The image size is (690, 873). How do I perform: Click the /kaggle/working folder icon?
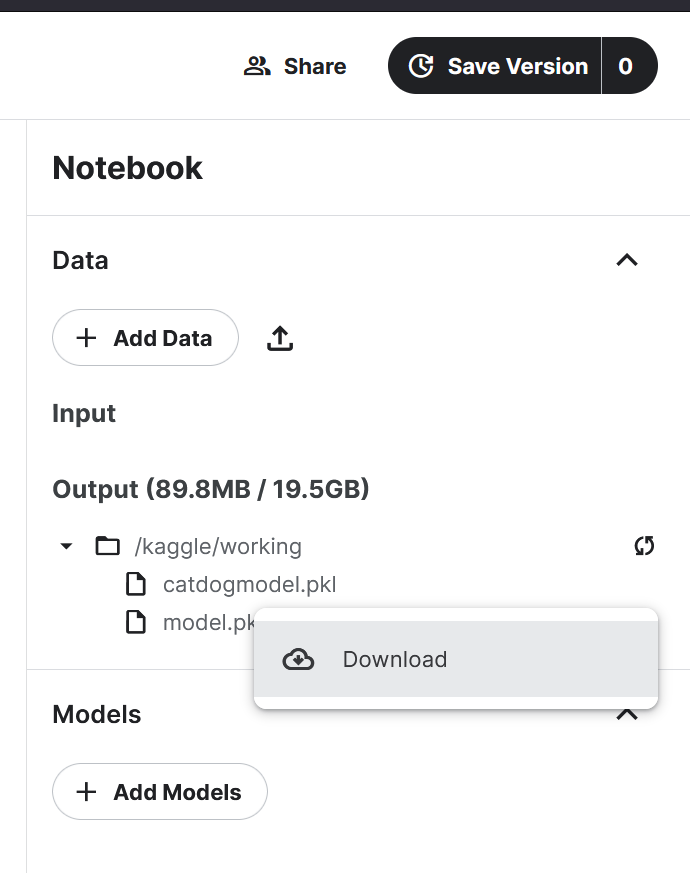pos(107,546)
